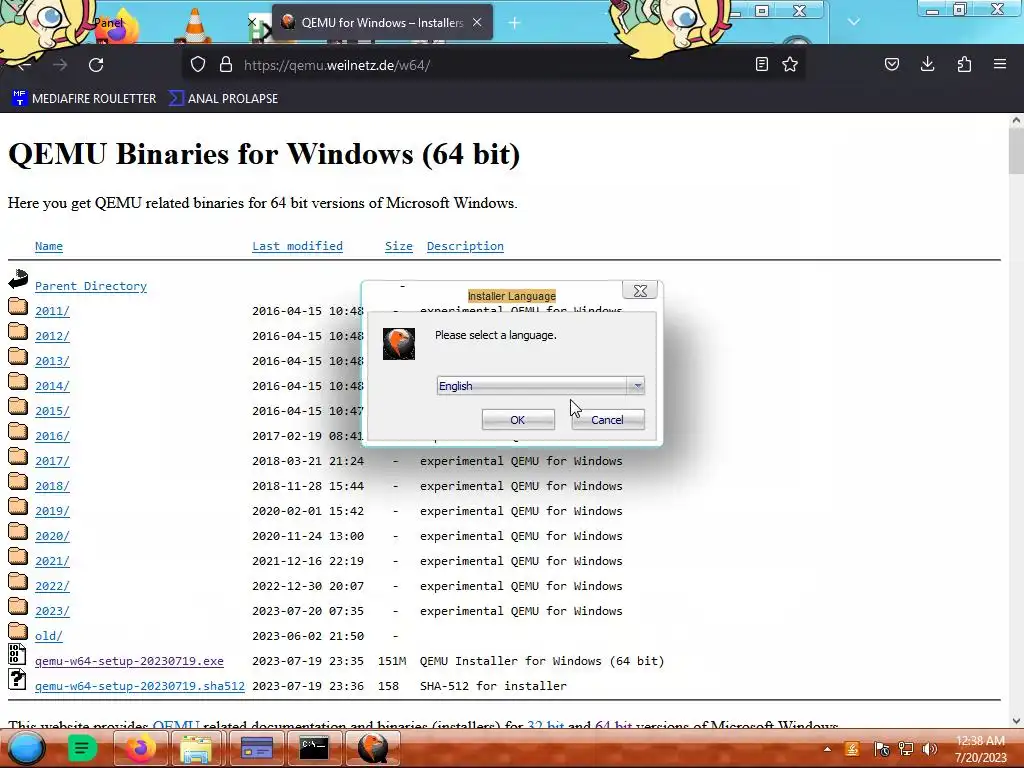Click the volume speaker tray icon
Screen dimensions: 1024x768
coord(929,749)
